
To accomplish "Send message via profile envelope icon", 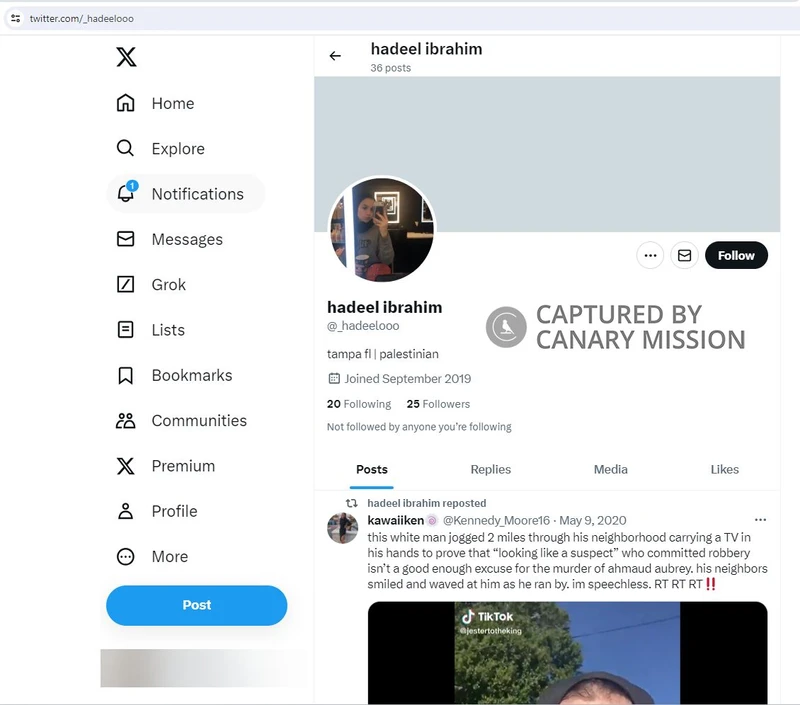I will click(684, 256).
